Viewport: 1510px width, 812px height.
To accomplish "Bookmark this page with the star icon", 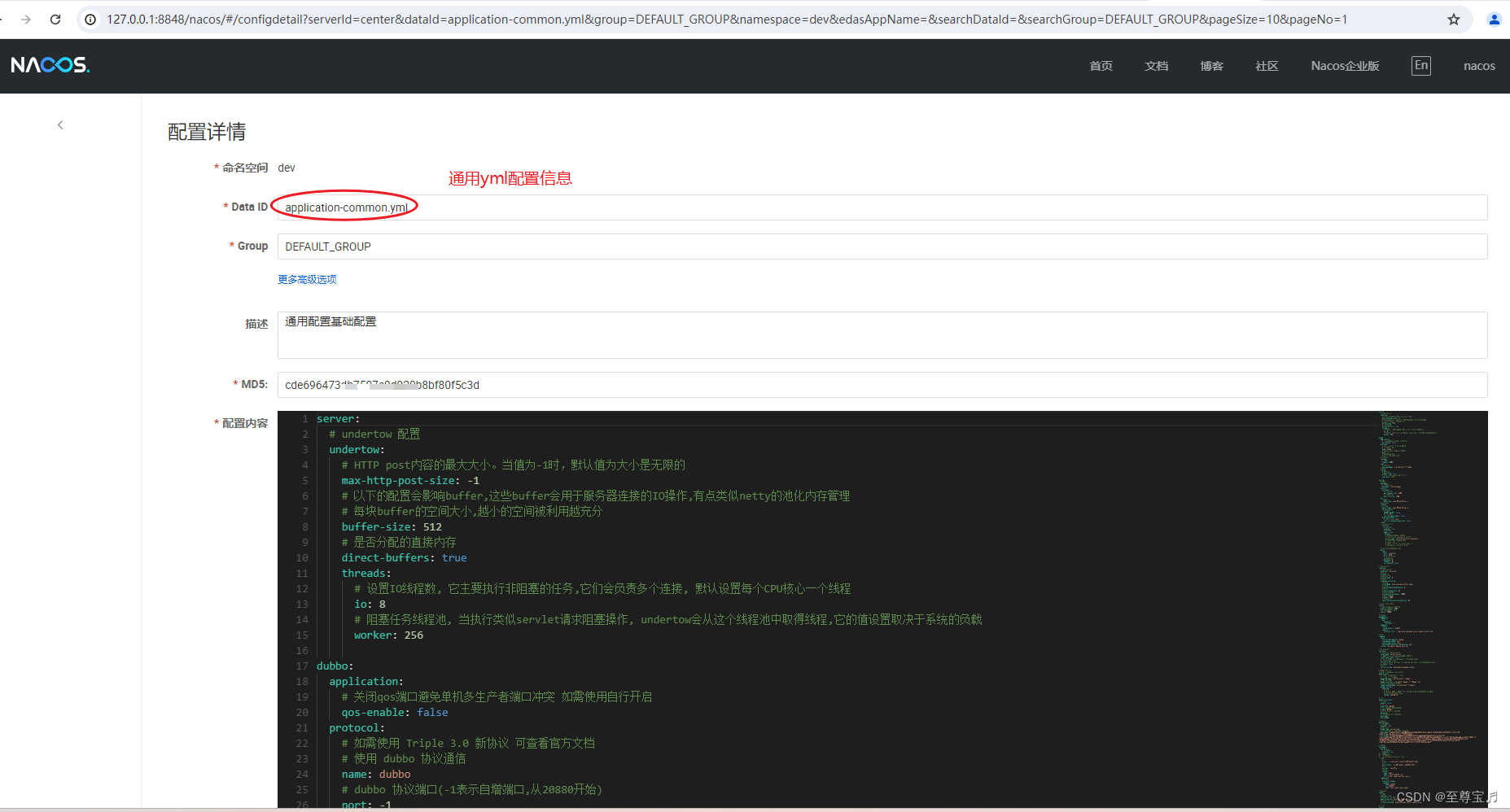I will tap(1454, 19).
